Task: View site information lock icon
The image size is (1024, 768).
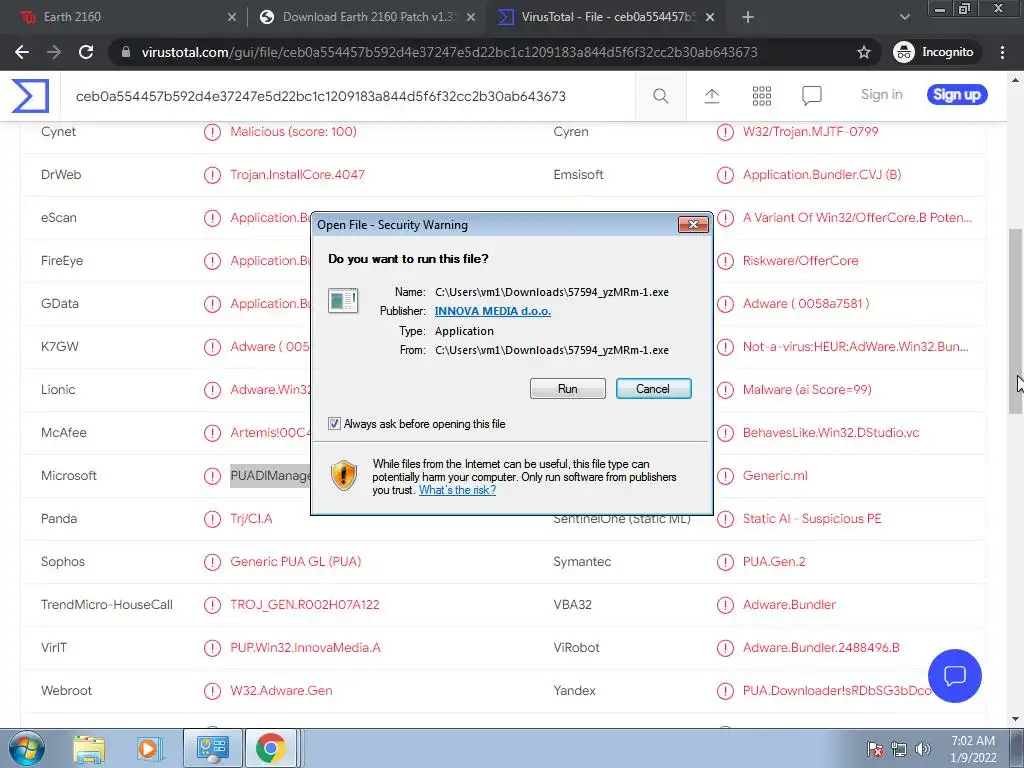Action: point(126,52)
